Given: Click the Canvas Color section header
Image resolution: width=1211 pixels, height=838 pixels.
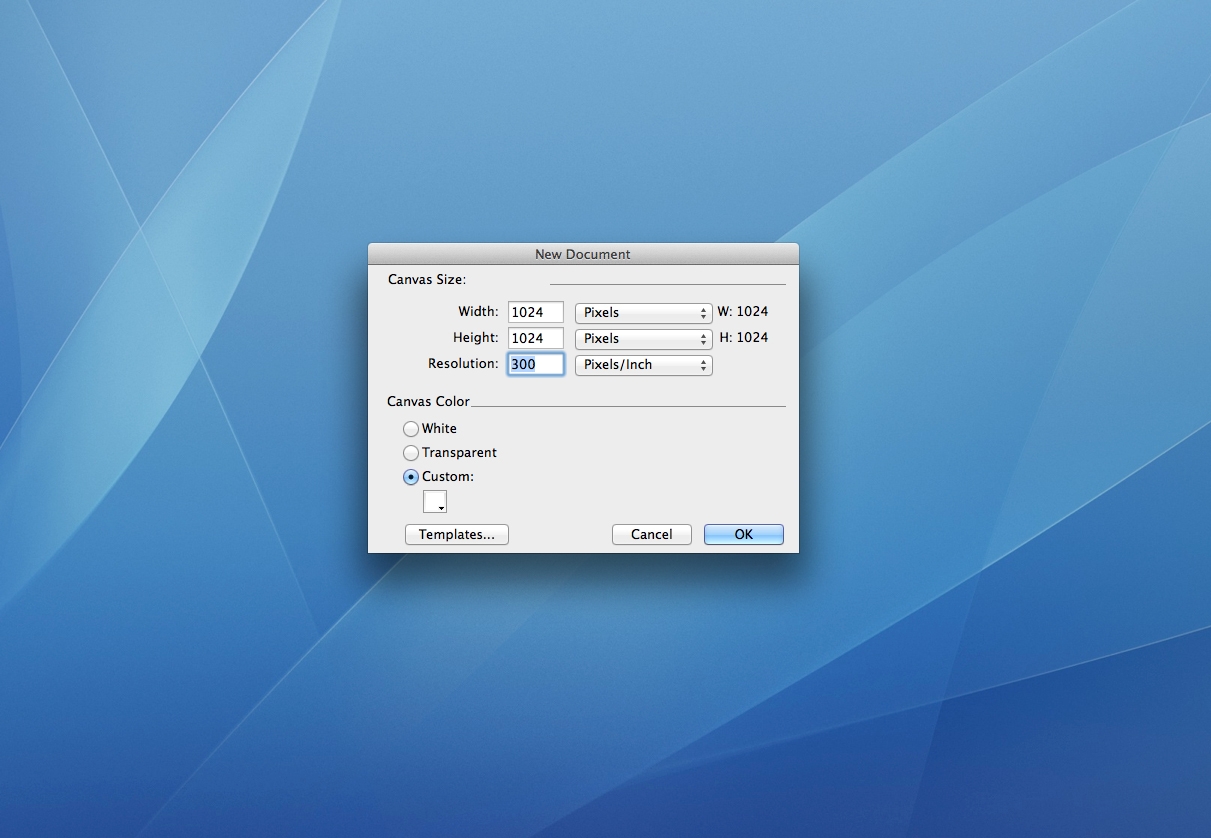Looking at the screenshot, I should 428,401.
